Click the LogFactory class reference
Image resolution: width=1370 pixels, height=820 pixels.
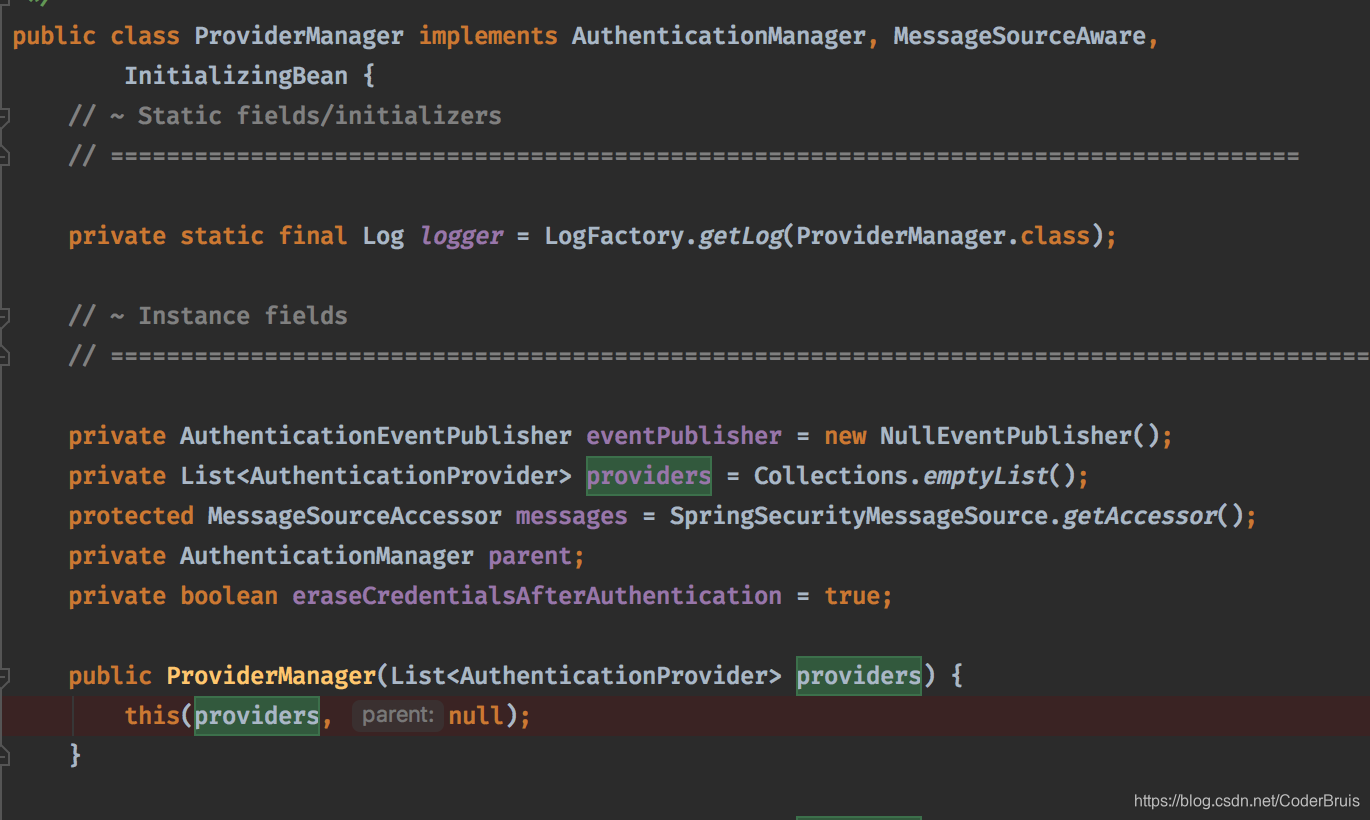point(614,236)
